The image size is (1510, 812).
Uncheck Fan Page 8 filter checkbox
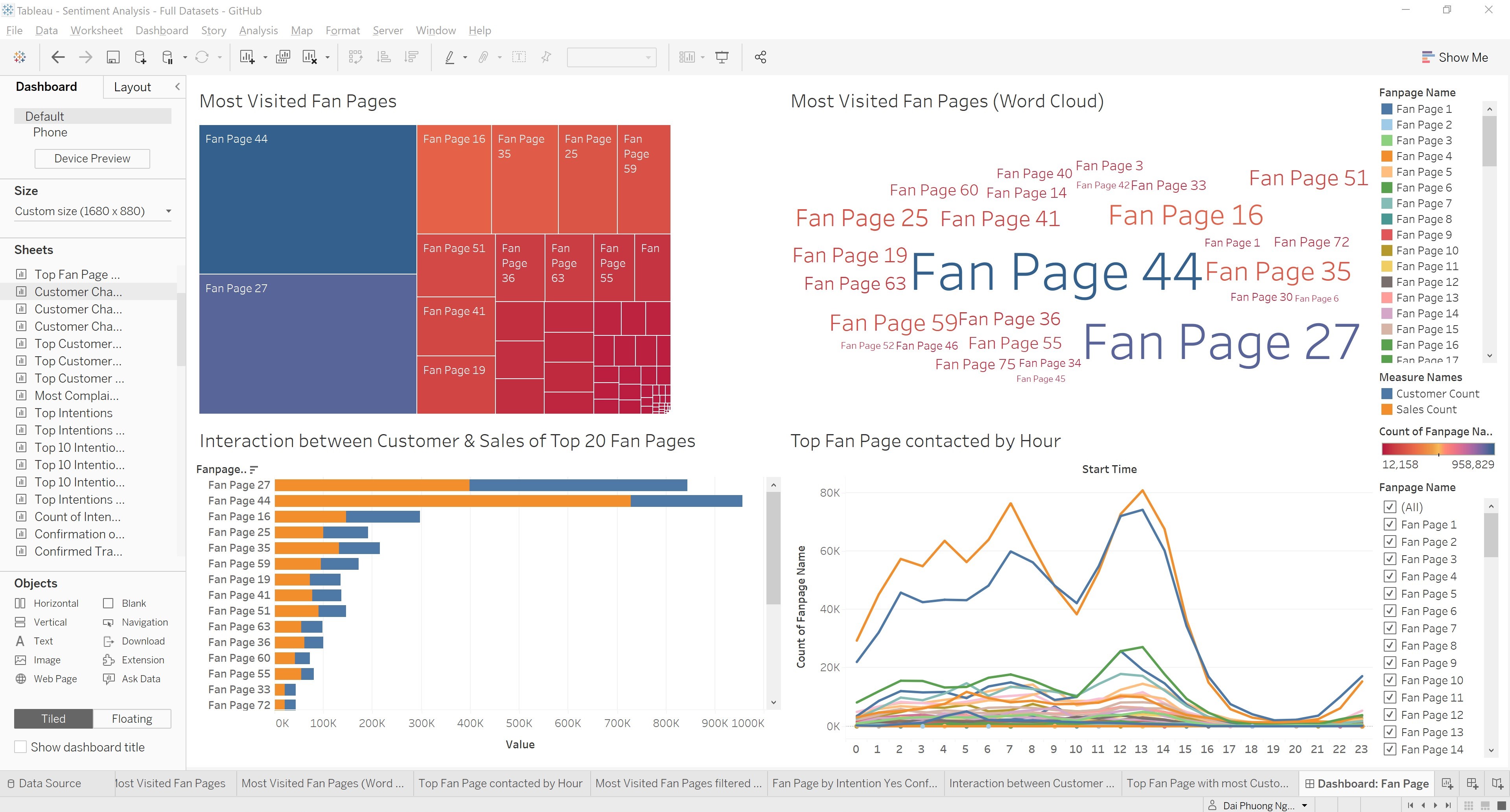(1390, 646)
